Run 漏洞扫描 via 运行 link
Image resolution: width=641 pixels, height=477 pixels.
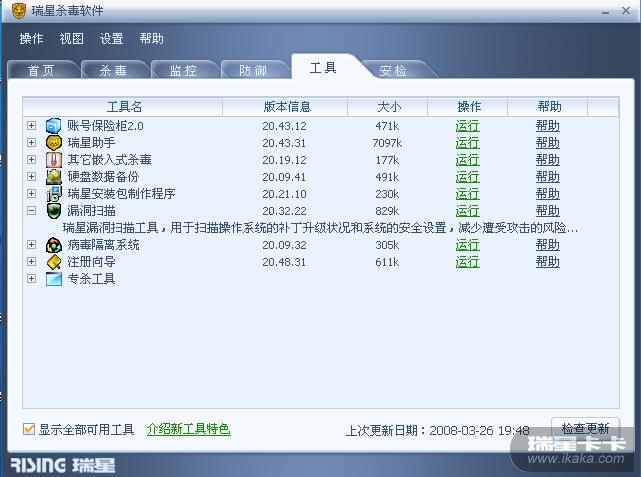(467, 211)
